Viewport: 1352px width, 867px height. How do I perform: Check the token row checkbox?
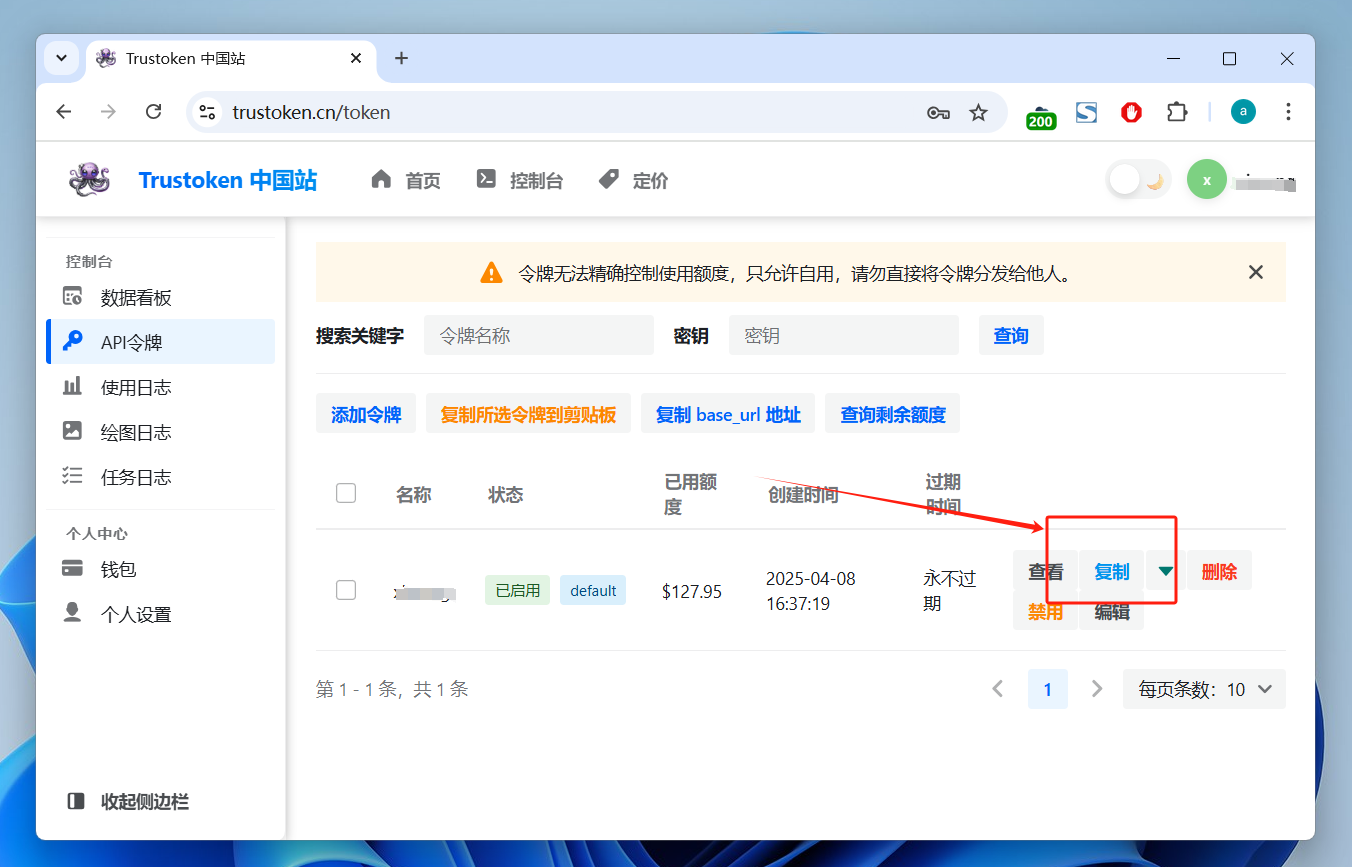[x=346, y=590]
